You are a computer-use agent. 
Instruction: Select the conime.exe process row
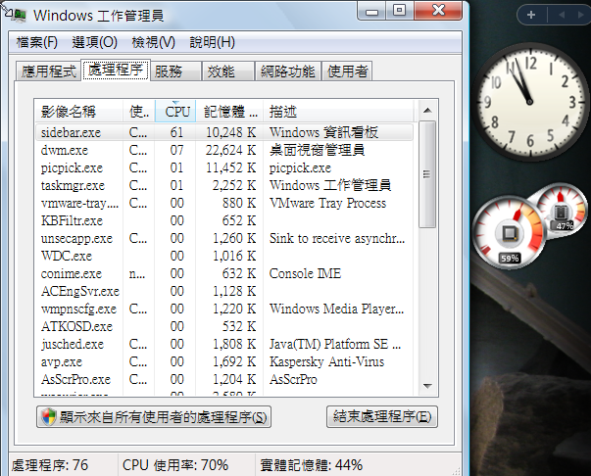coord(224,274)
